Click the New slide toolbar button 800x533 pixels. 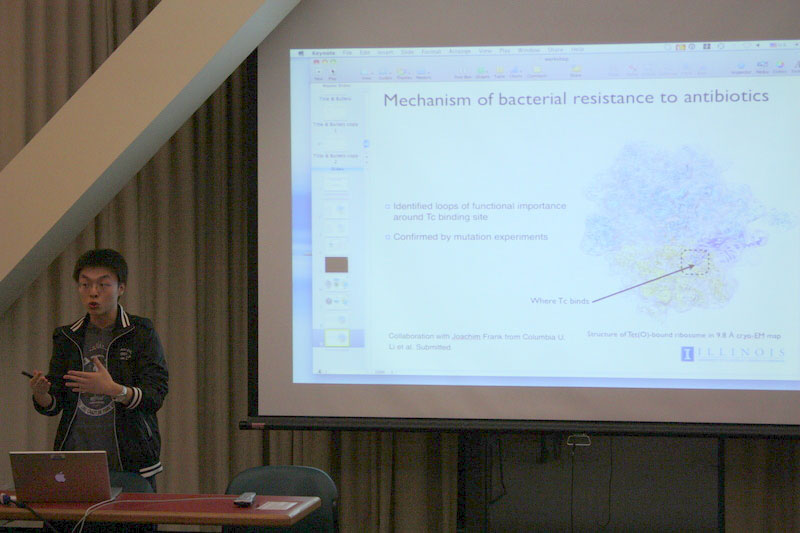tap(318, 72)
